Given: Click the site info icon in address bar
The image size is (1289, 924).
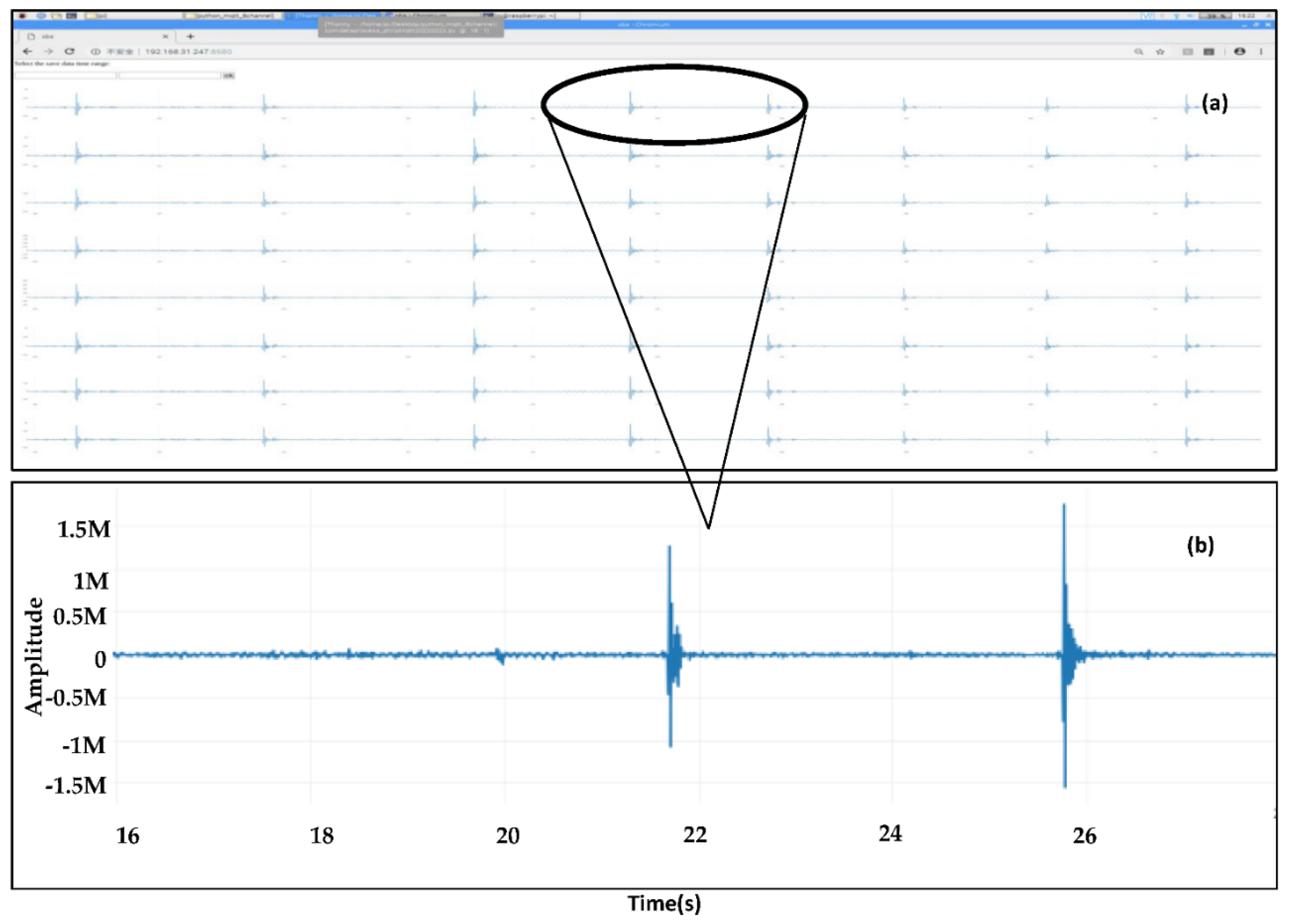Looking at the screenshot, I should 96,51.
